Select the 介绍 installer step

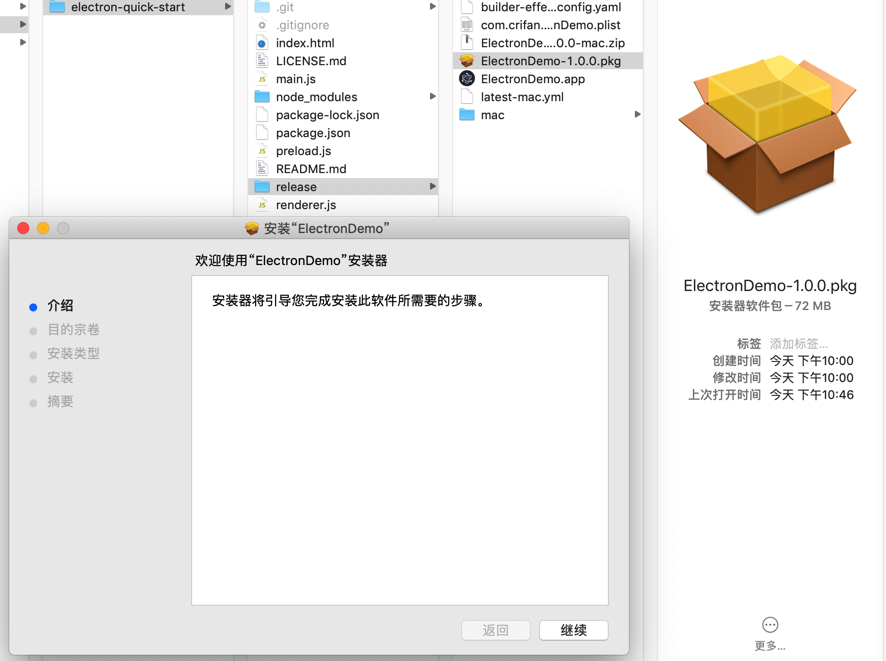coord(60,306)
